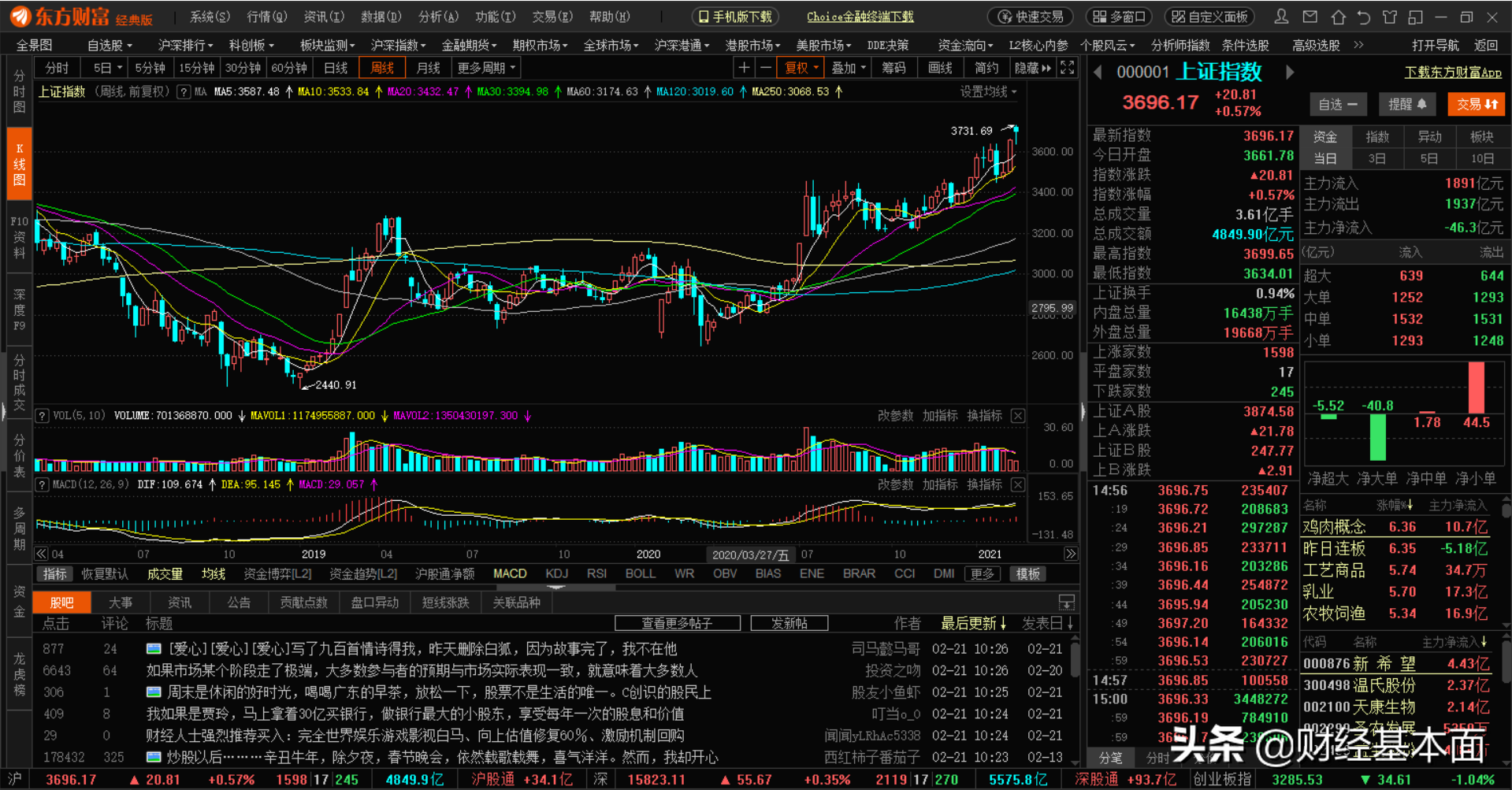Click the undo arrow icon in title bar
The width and height of the screenshot is (1512, 790).
tap(1364, 17)
